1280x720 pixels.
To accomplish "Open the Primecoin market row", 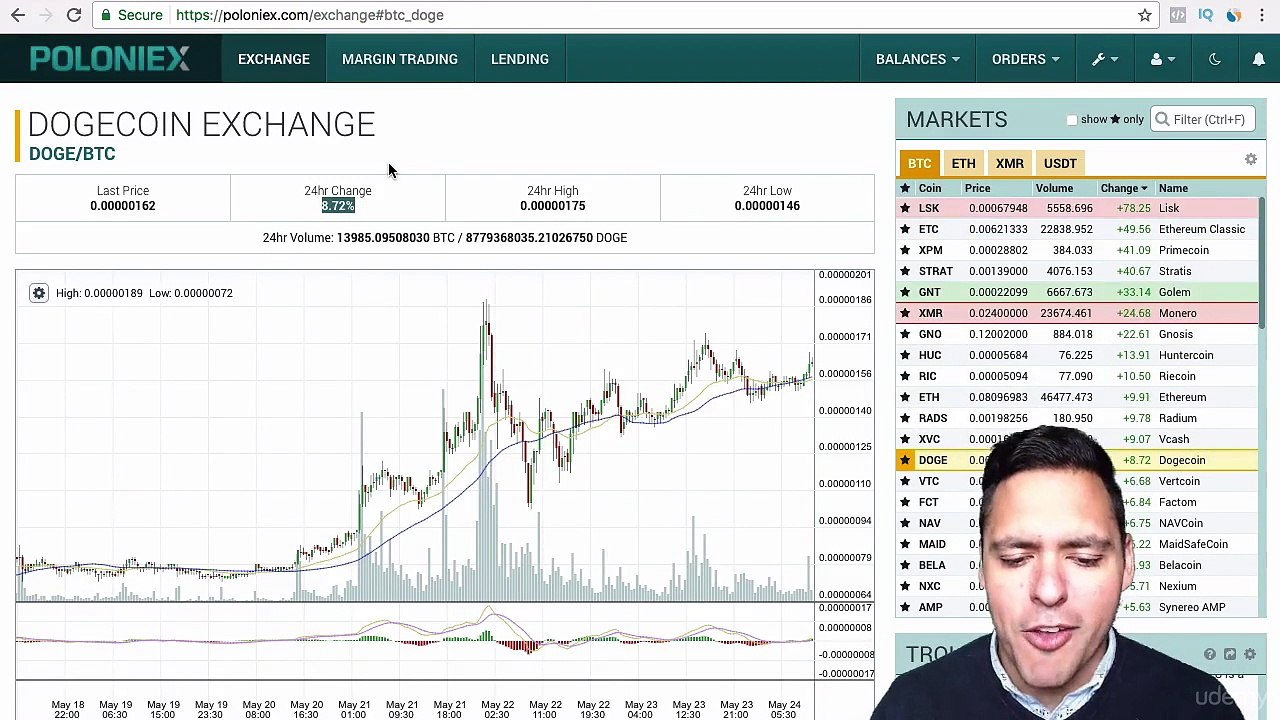I will (x=1076, y=250).
